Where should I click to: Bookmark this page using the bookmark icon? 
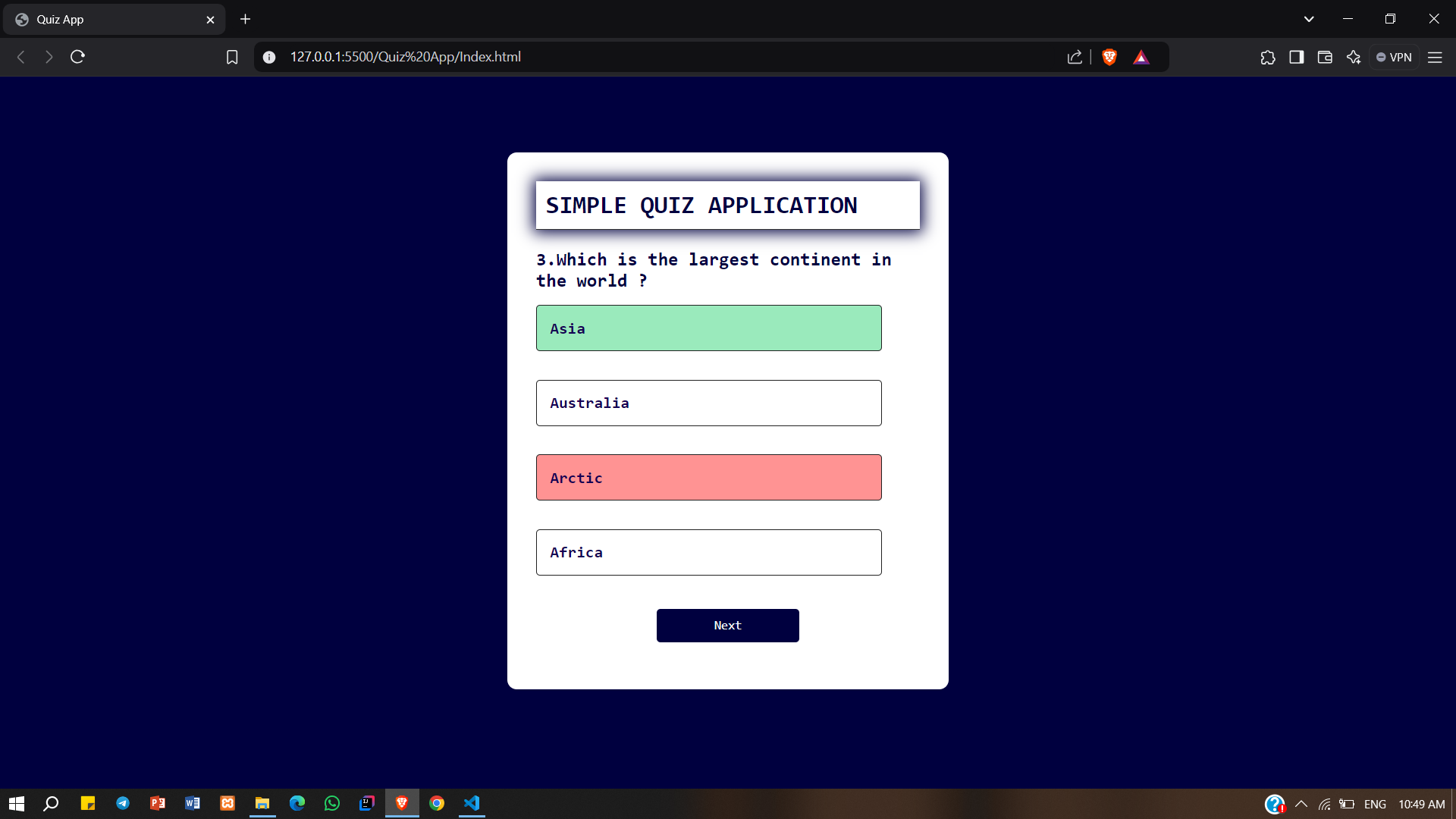232,57
